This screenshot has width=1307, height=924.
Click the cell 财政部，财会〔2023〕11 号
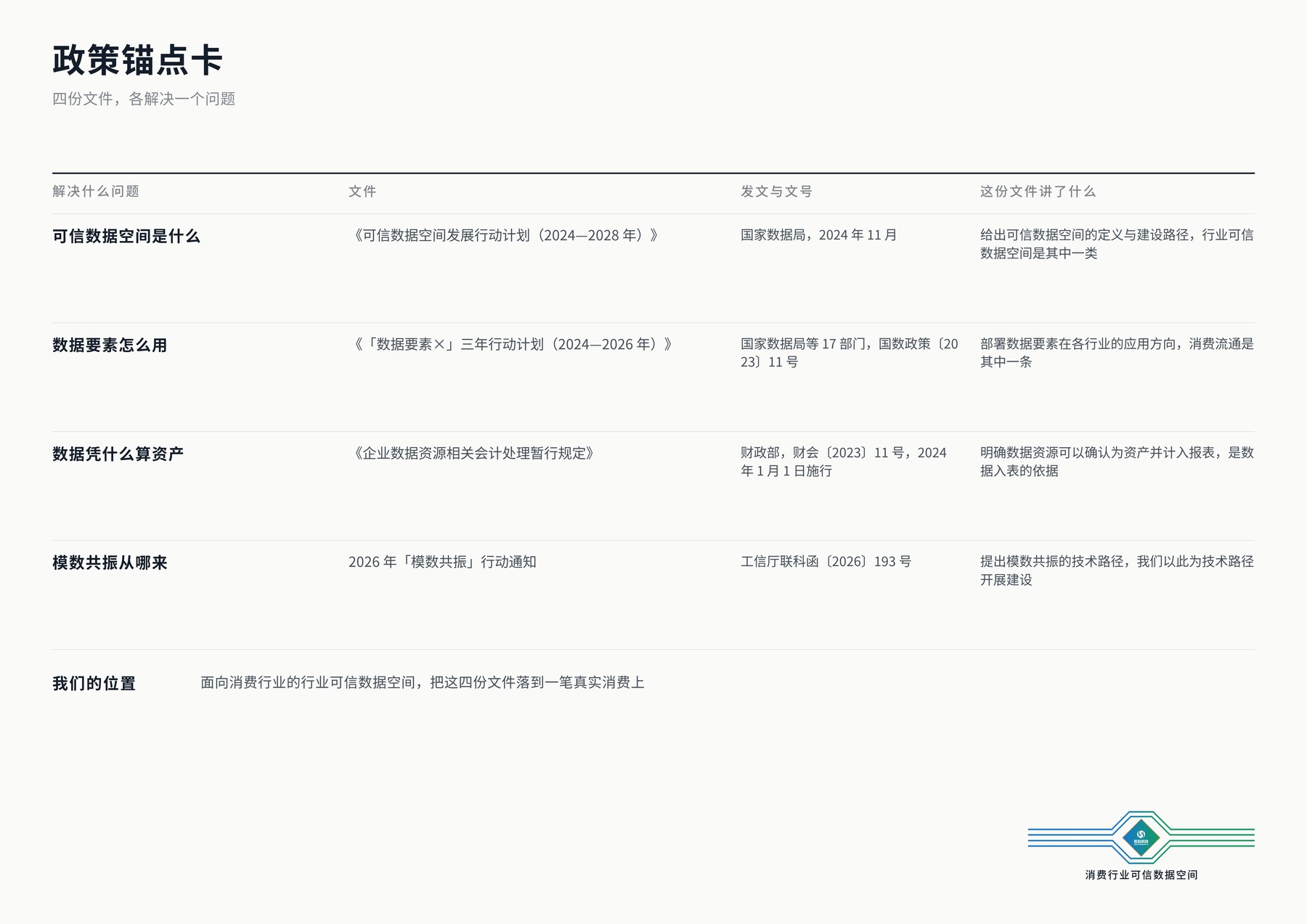click(x=844, y=462)
